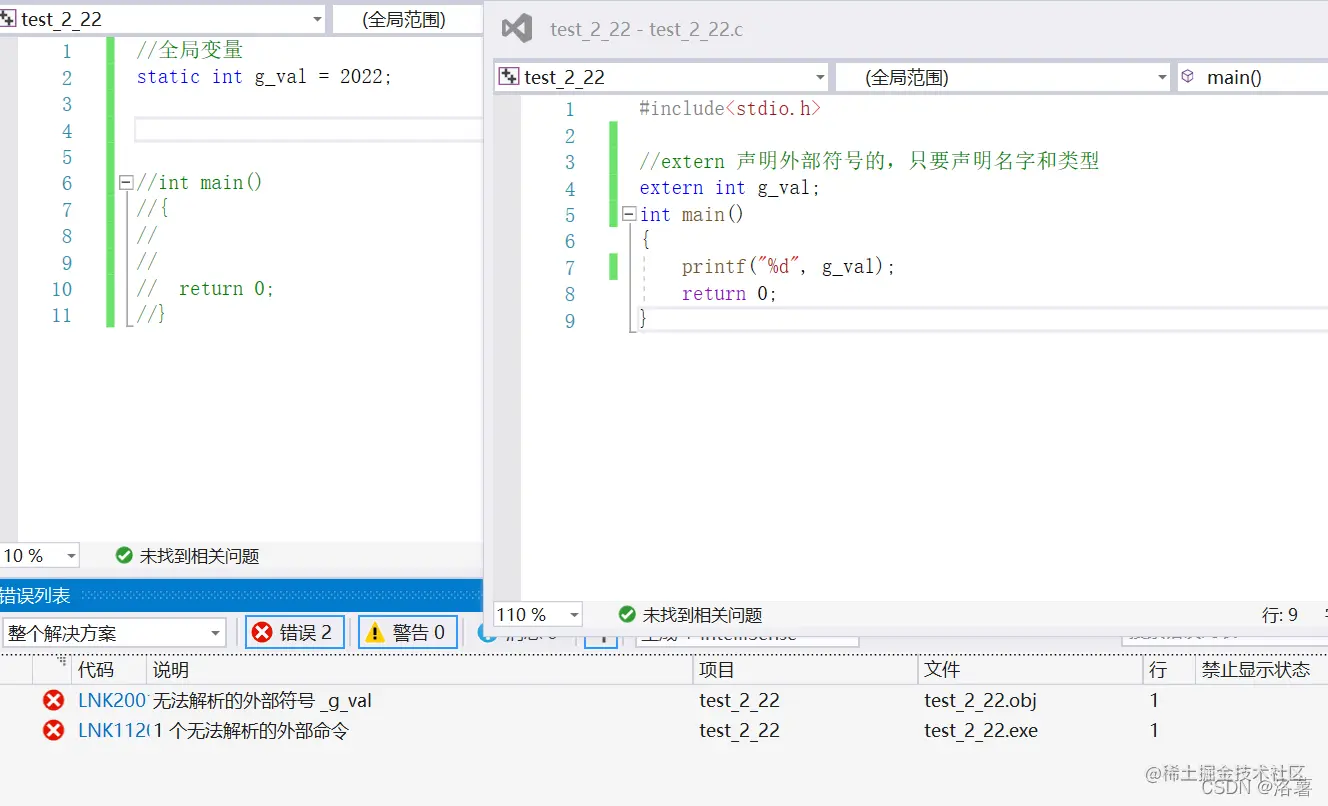
Task: Open back window test_2_22 project dropdown
Action: [x=162, y=19]
